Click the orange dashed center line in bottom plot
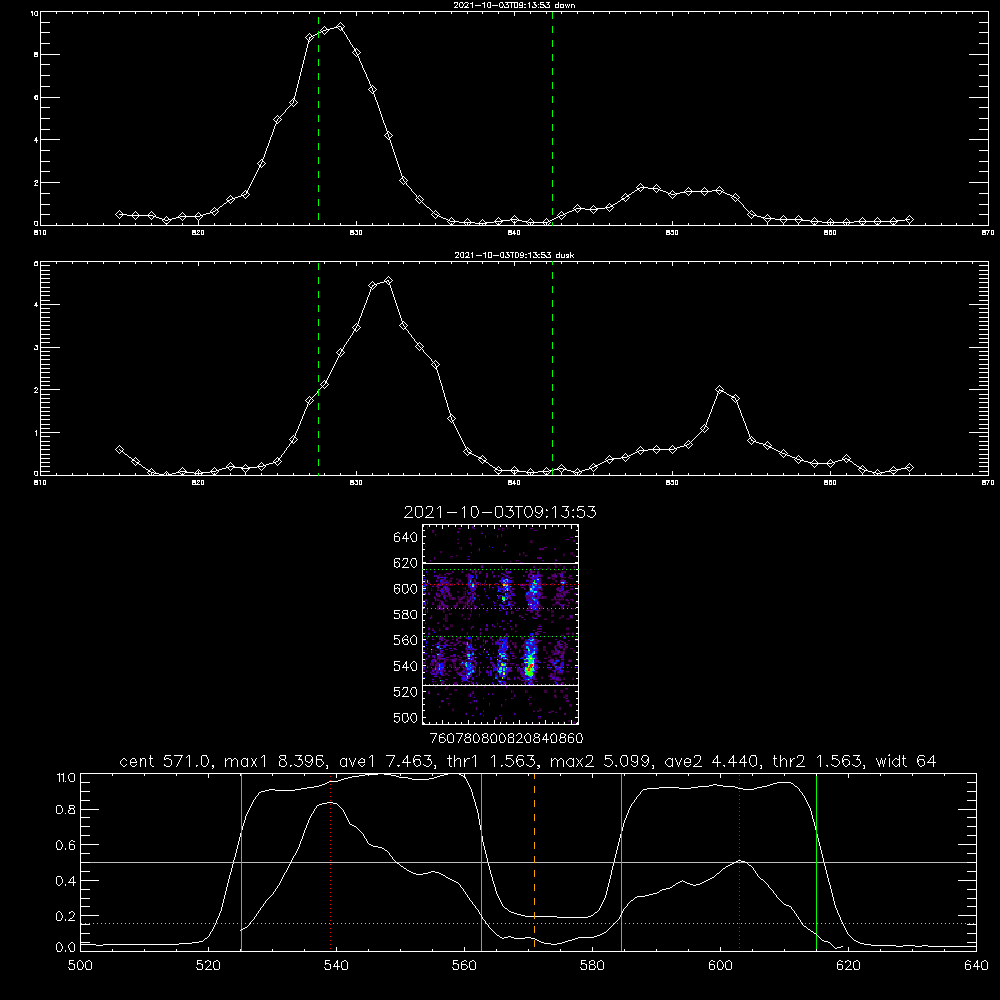The image size is (1000, 1000). click(534, 862)
